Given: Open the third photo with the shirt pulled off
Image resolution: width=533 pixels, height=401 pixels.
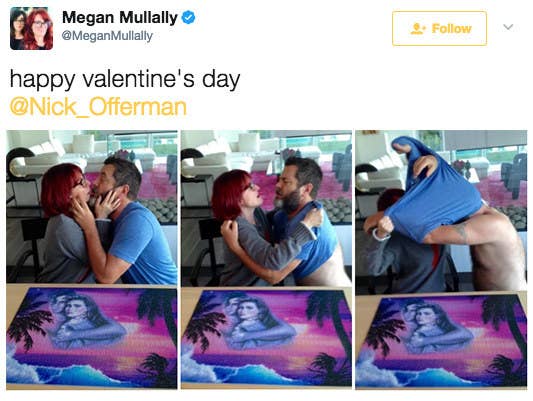Looking at the screenshot, I should (441, 260).
